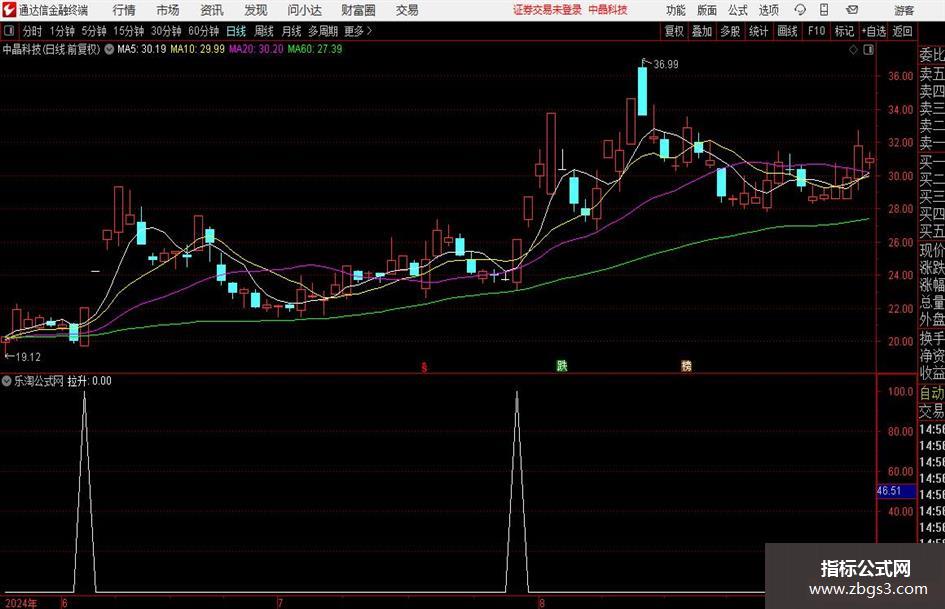The width and height of the screenshot is (945, 609).
Task: Switch to 15分钟 period tab
Action: pyautogui.click(x=129, y=31)
